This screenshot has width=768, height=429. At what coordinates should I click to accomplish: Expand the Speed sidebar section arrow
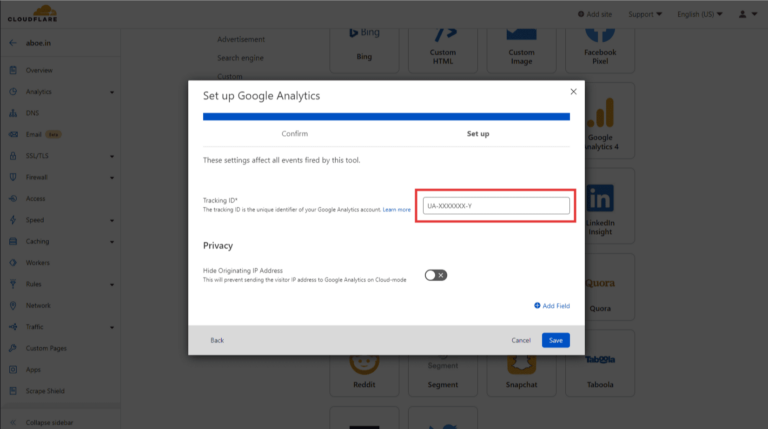tap(112, 220)
